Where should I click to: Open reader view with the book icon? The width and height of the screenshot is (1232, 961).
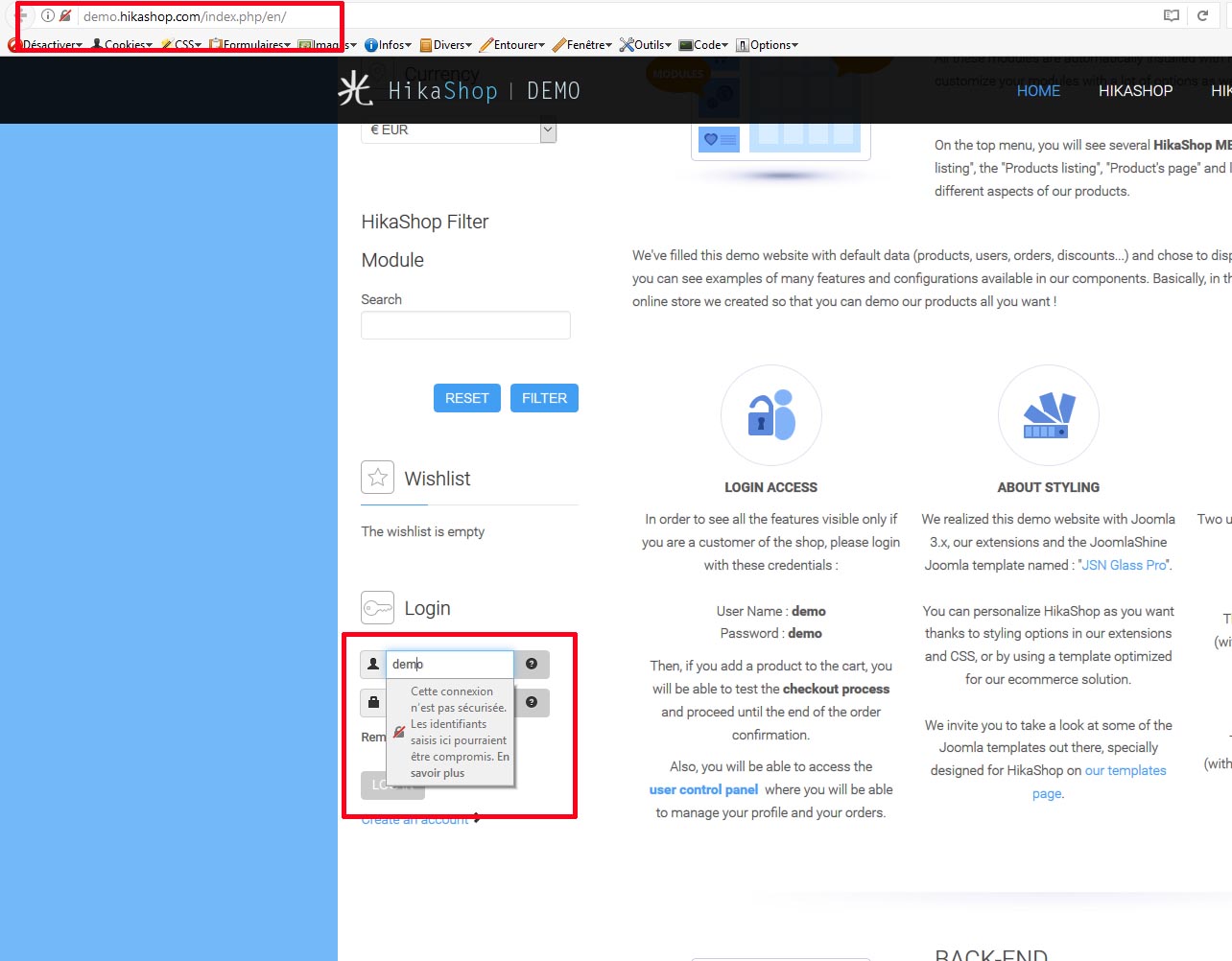[x=1172, y=15]
